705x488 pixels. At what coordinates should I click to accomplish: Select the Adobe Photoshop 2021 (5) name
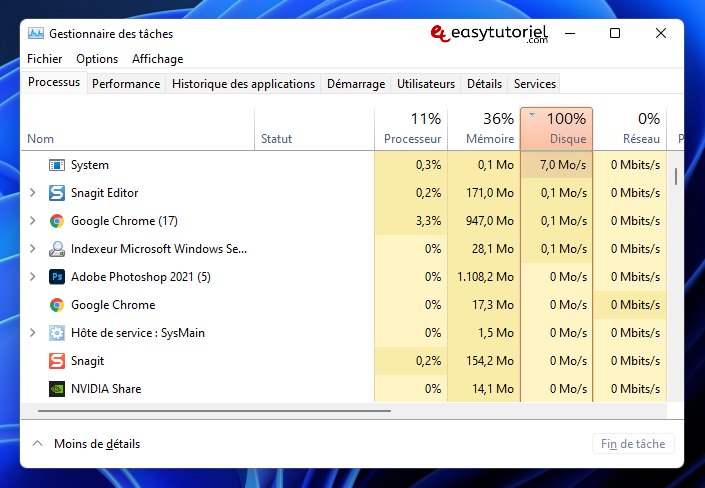pos(141,277)
